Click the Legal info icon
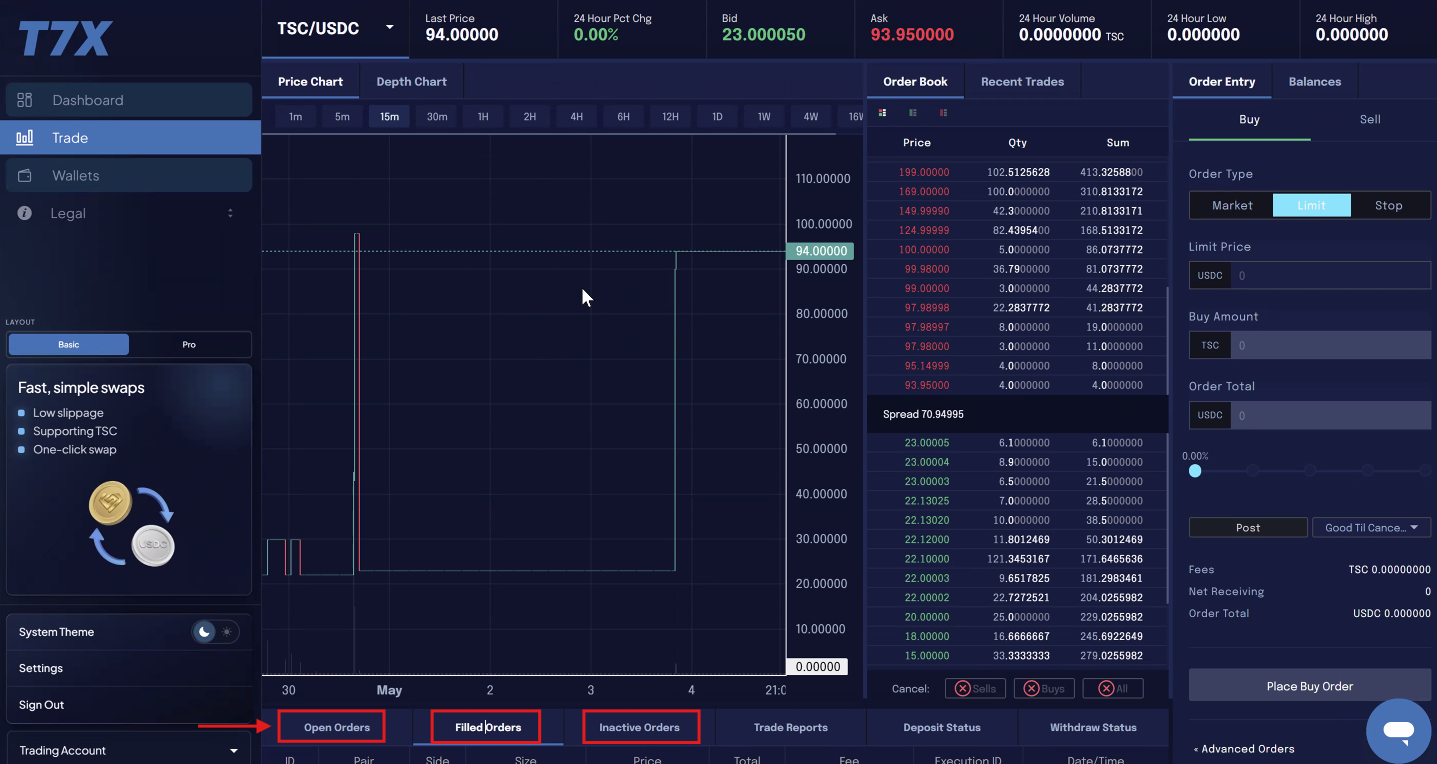 click(25, 213)
